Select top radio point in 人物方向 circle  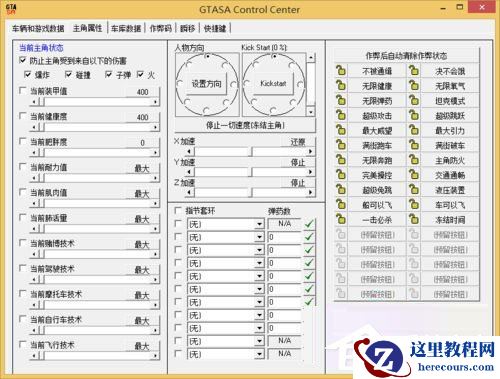coord(207,56)
